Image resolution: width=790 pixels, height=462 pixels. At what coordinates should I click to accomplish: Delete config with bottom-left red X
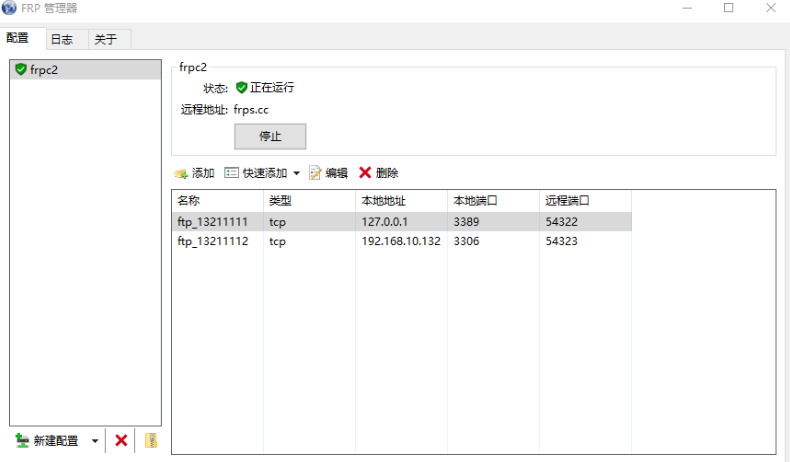pyautogui.click(x=121, y=440)
